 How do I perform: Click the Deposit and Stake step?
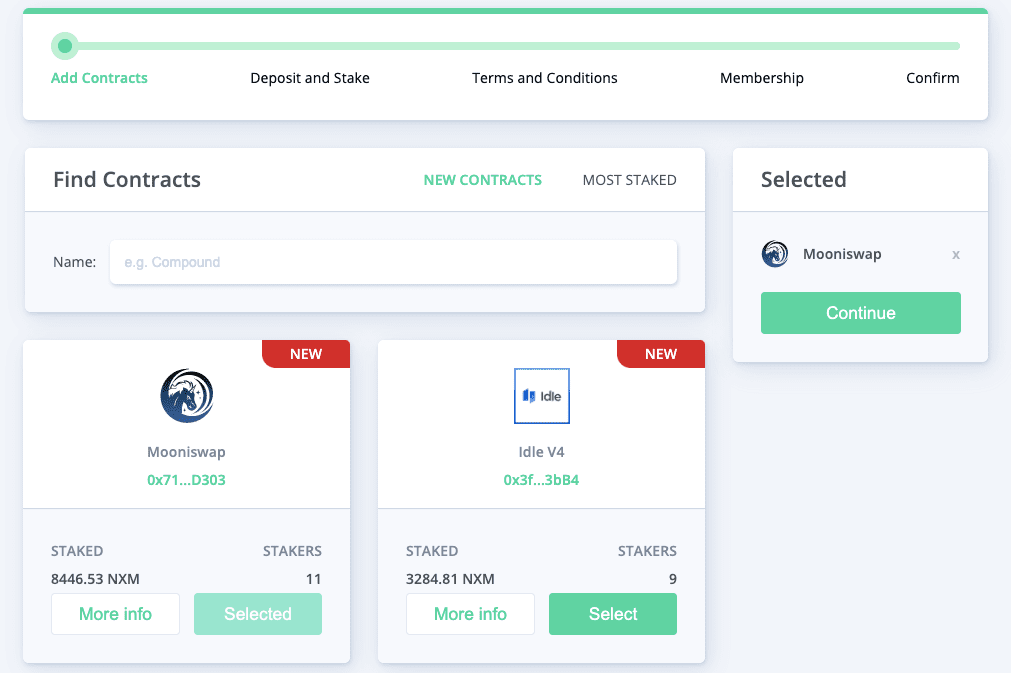click(309, 78)
